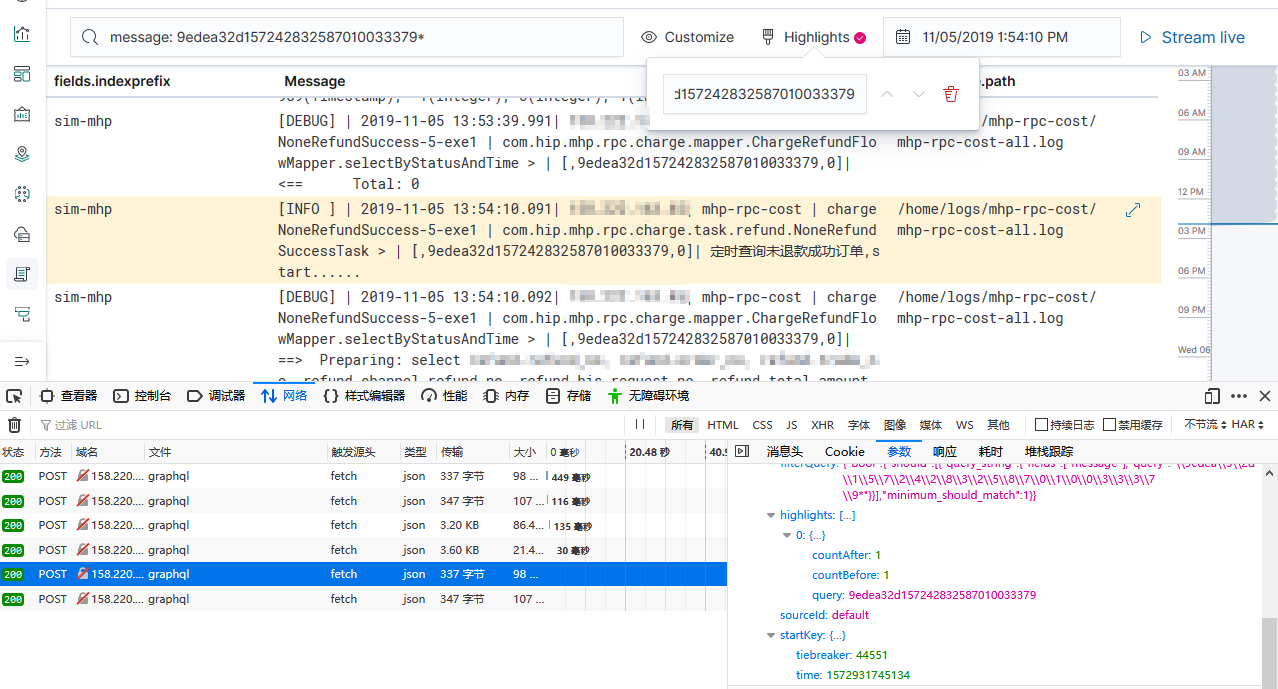The height and width of the screenshot is (689, 1278).
Task: Click the 12 PM marker on log minimap
Action: [x=1190, y=191]
